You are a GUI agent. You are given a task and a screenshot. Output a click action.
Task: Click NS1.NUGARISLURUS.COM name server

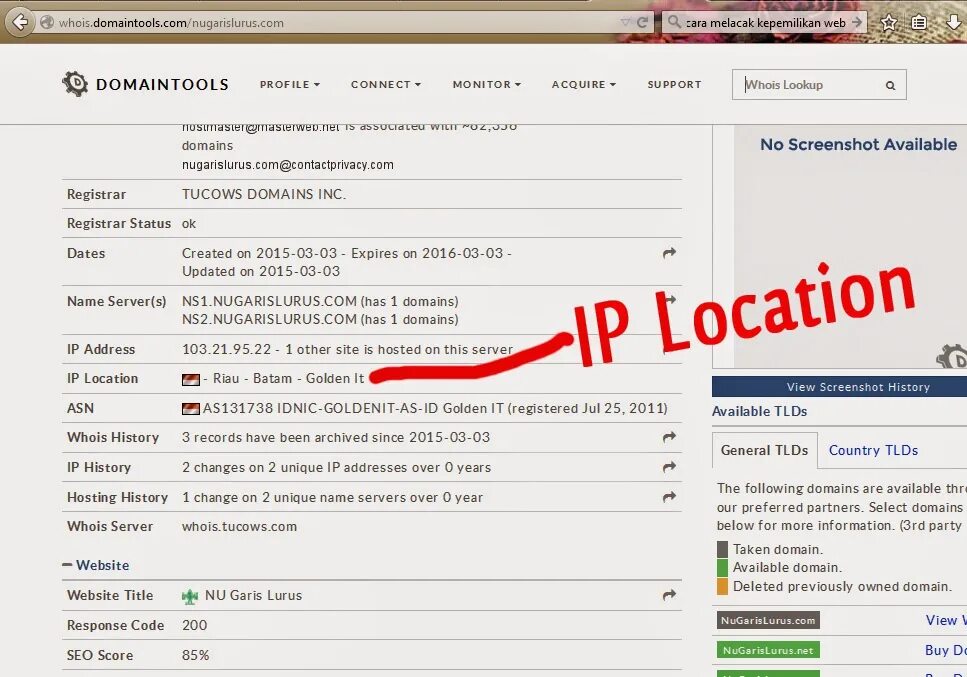pyautogui.click(x=270, y=301)
